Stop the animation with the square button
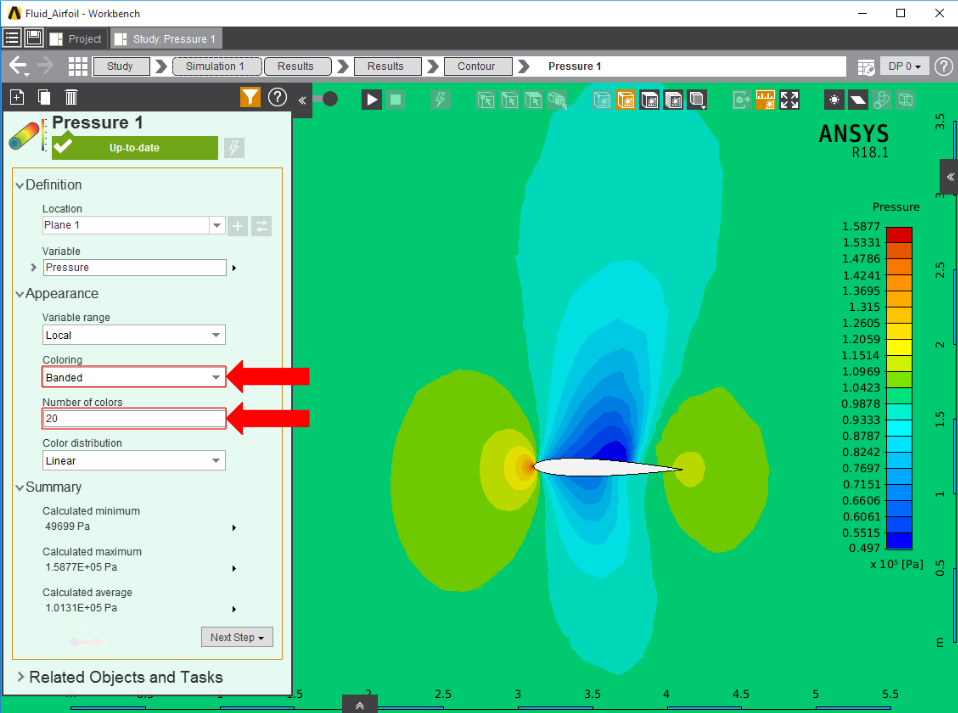 395,99
